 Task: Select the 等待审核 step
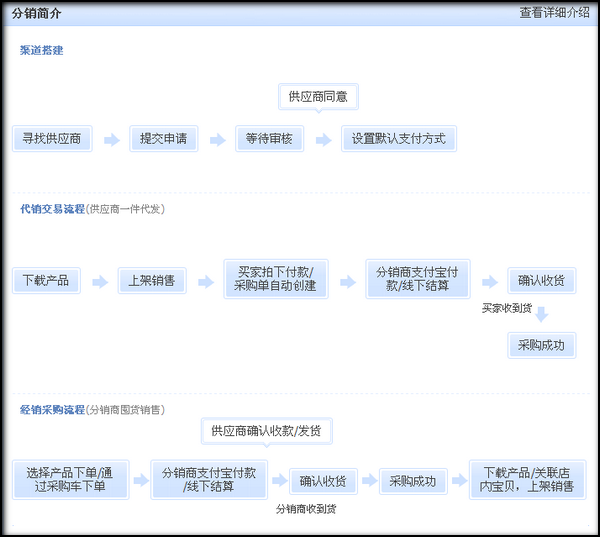[x=269, y=139]
